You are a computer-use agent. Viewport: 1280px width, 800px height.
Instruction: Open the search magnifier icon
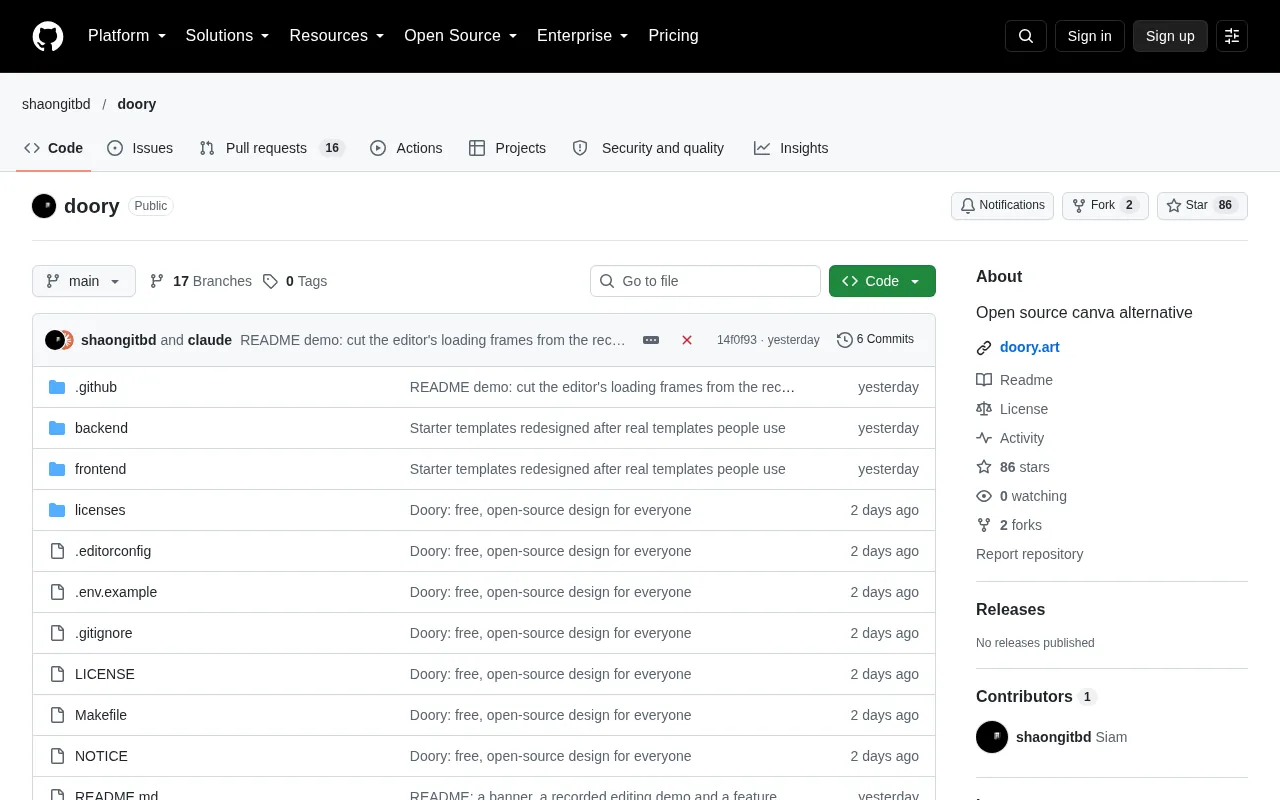coord(1026,36)
